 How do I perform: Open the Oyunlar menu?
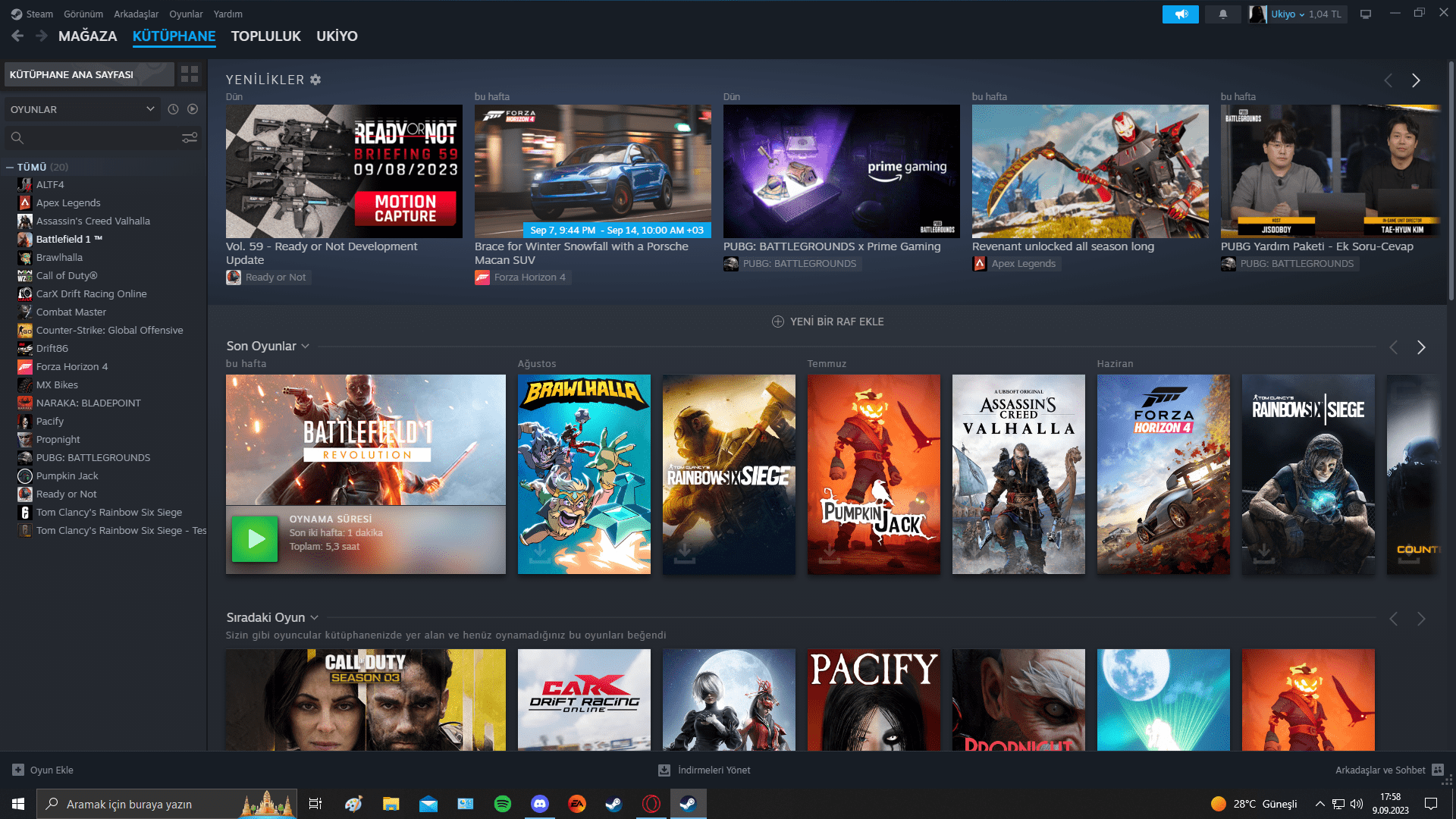pos(186,14)
